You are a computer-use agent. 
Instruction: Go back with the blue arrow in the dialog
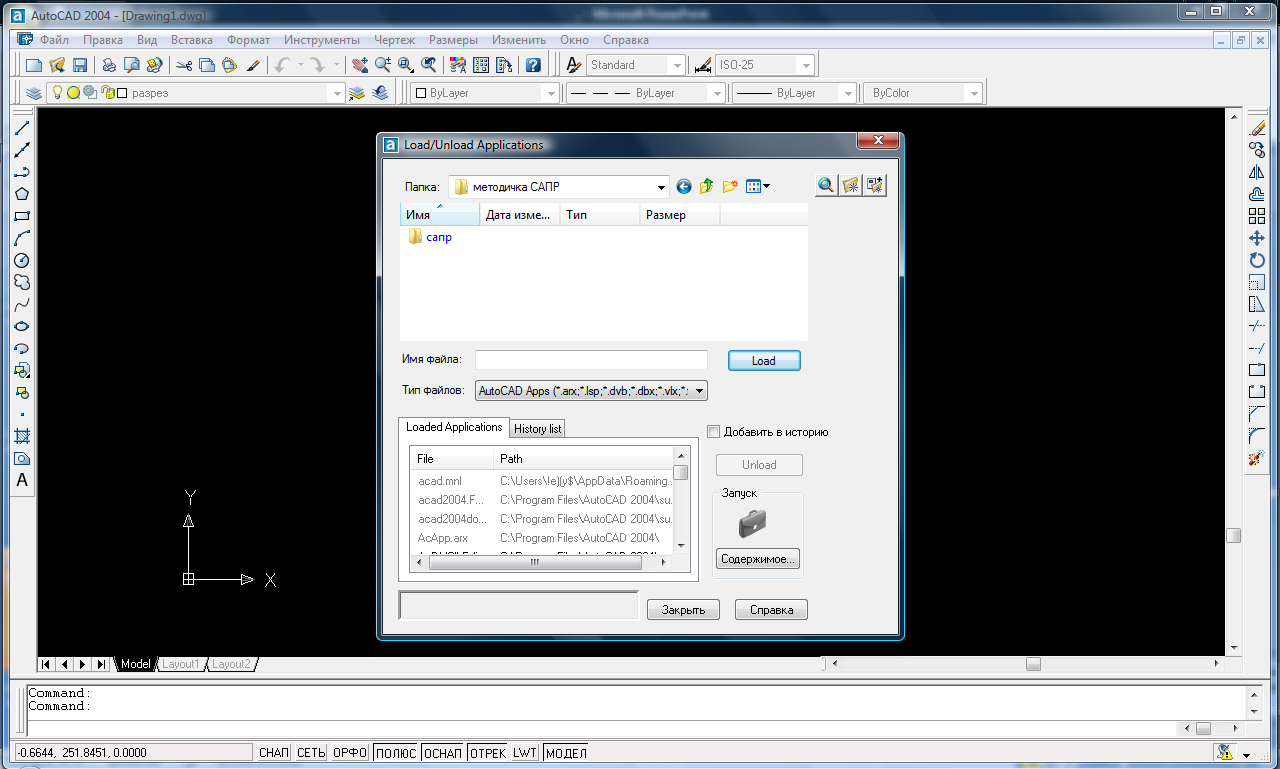(684, 186)
